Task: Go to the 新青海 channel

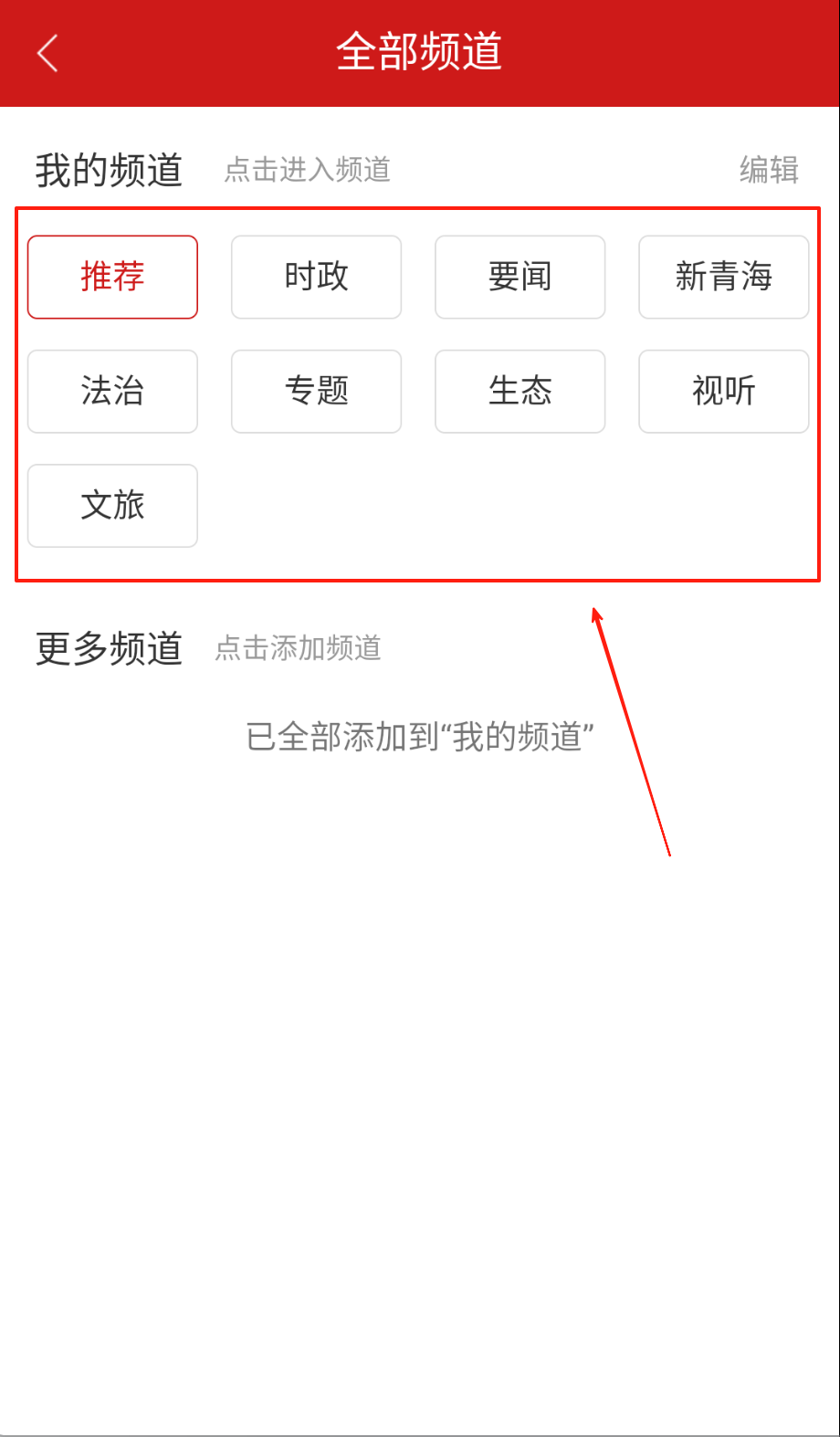Action: click(x=723, y=277)
